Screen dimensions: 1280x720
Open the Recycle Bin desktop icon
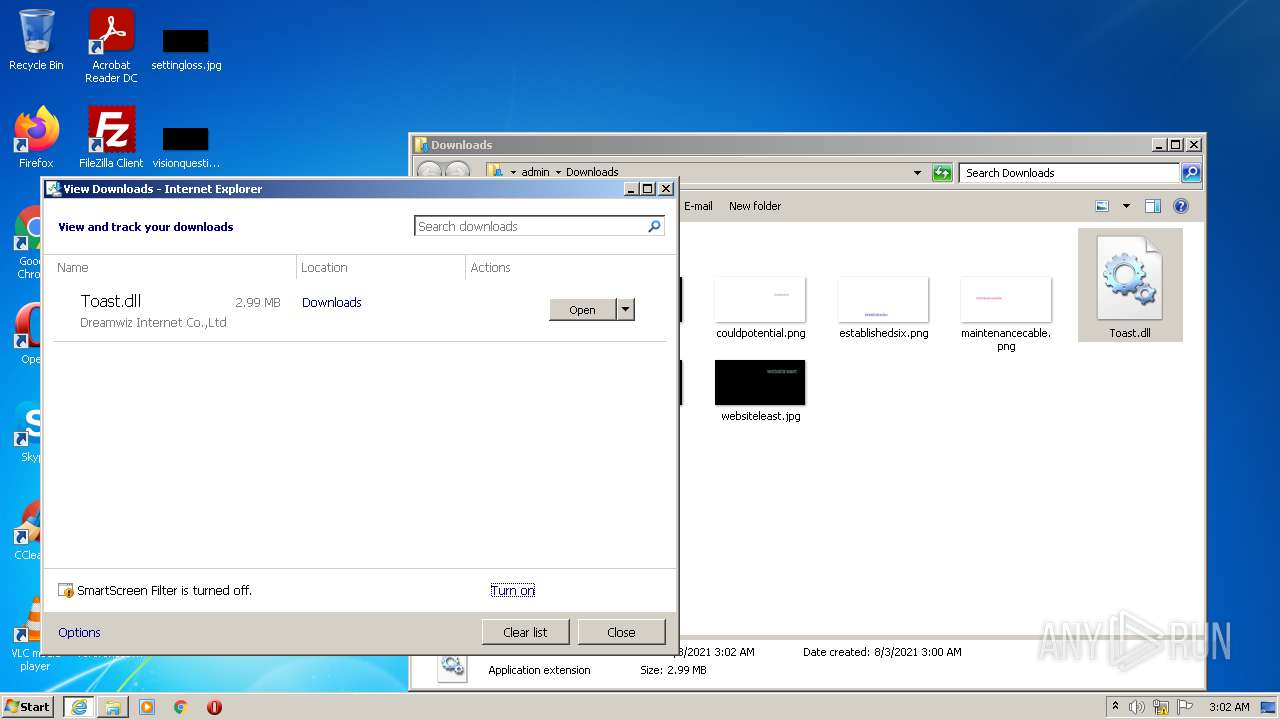click(x=36, y=40)
